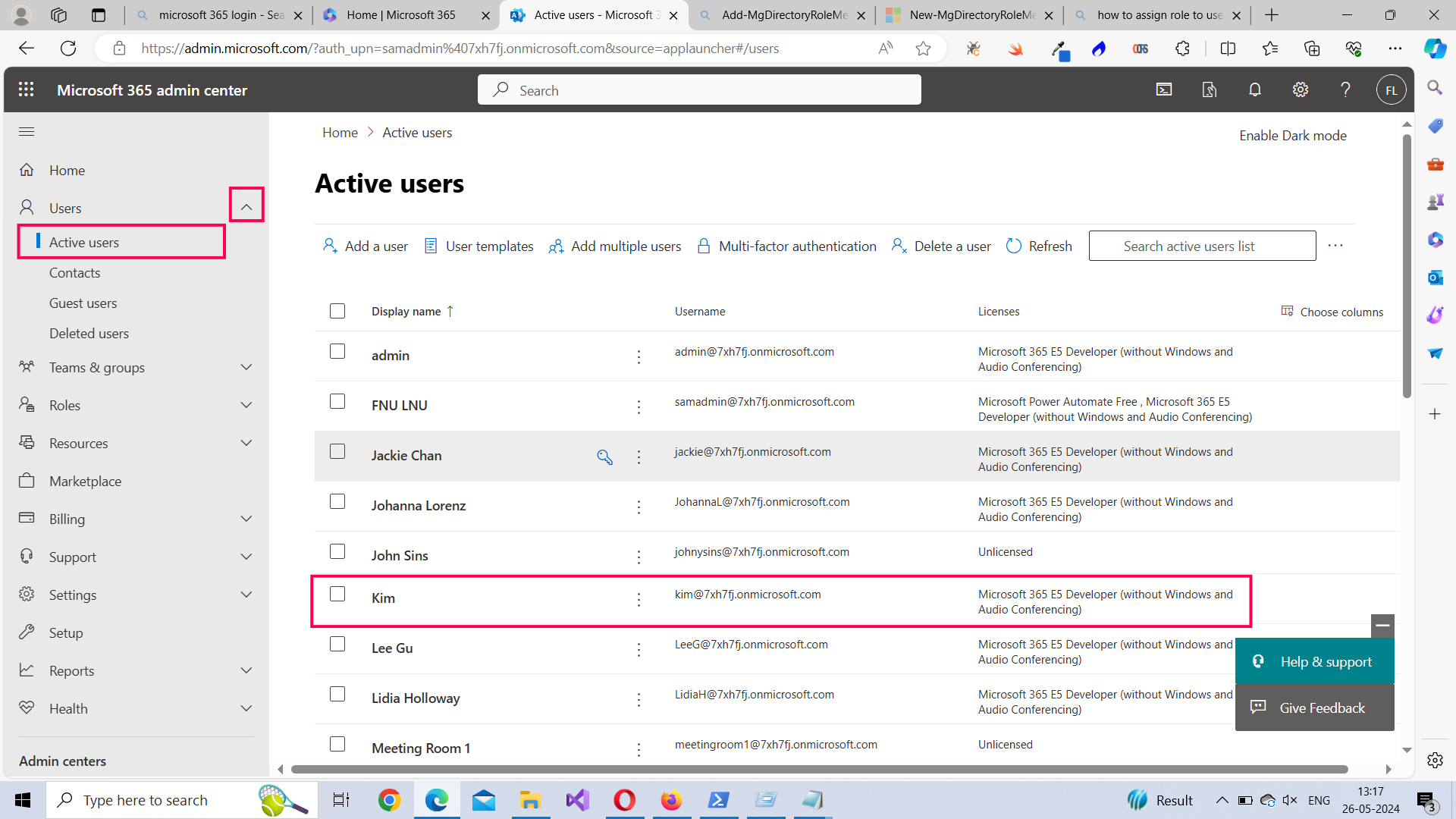Click the notifications bell icon
Viewport: 1456px width, 819px height.
1255,89
